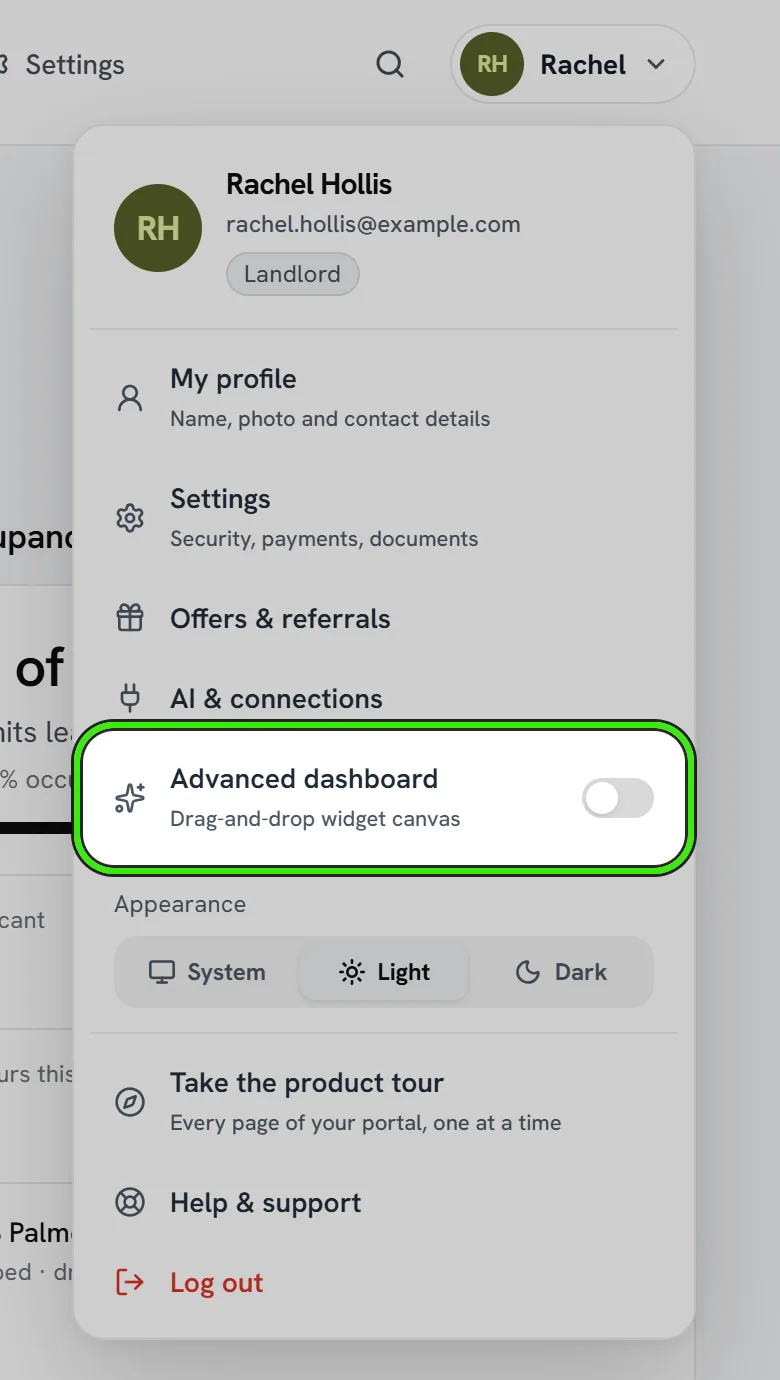Screen dimensions: 780x1380
Task: Log out of the account
Action: point(384,1283)
